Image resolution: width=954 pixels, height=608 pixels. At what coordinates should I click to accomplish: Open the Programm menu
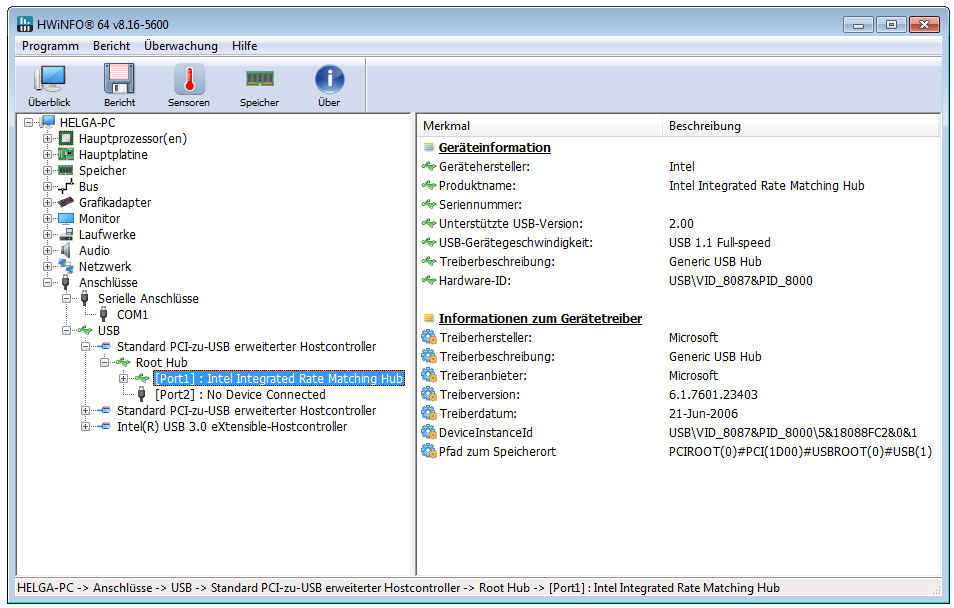50,46
